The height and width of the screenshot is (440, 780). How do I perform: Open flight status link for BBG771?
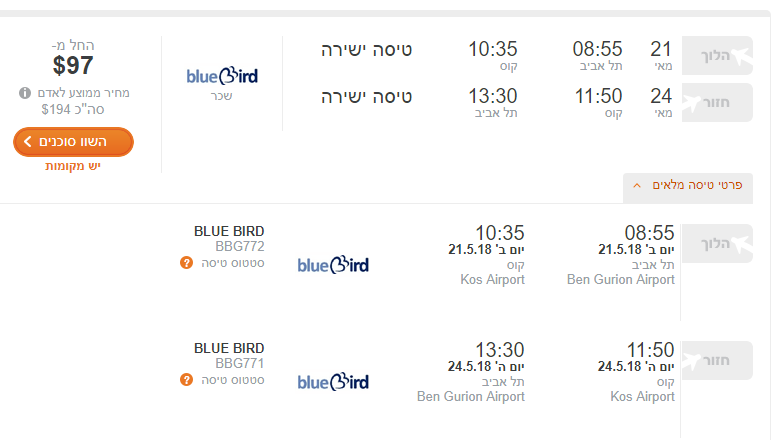[233, 380]
